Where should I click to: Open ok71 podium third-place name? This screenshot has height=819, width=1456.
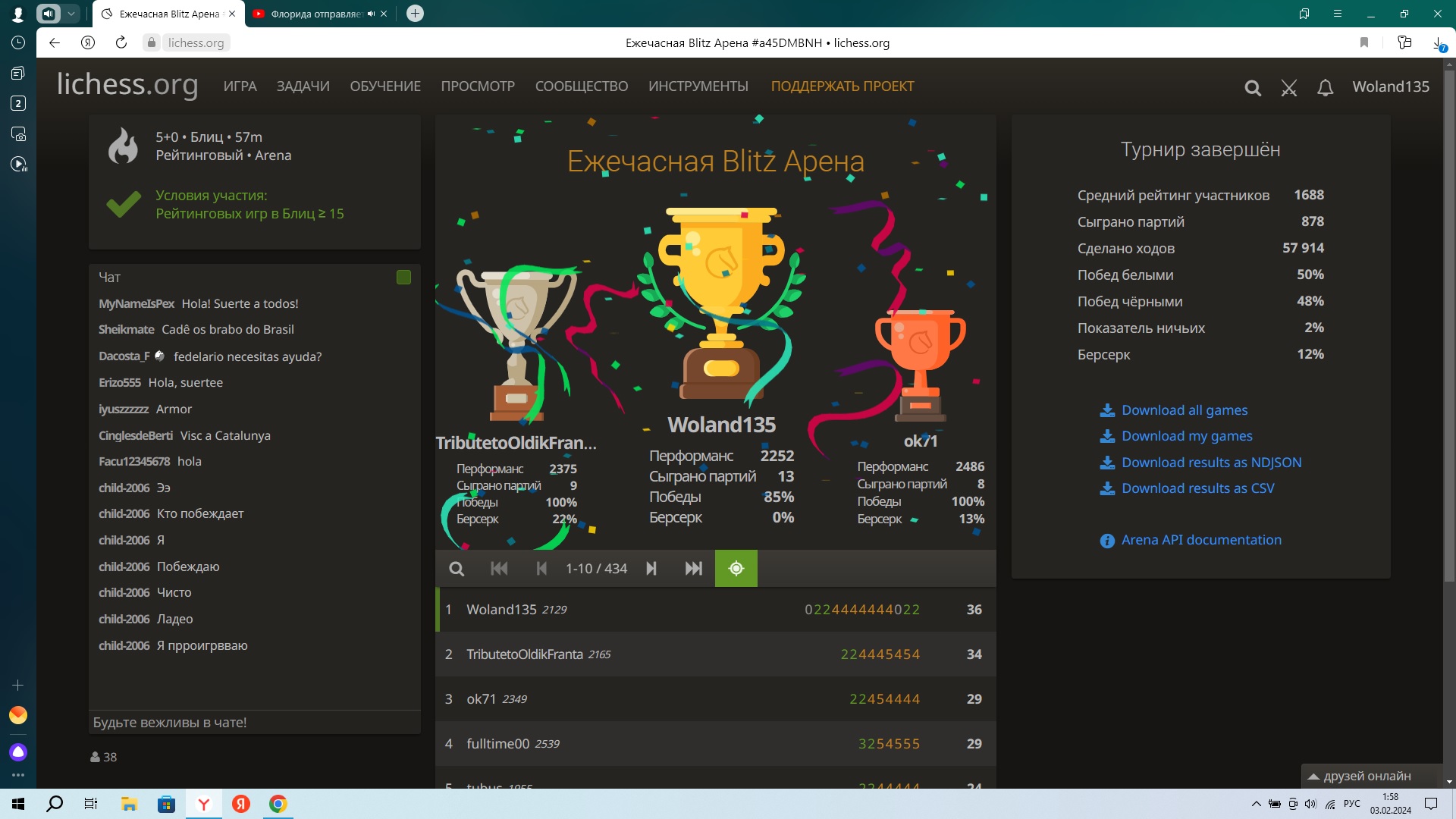921,441
